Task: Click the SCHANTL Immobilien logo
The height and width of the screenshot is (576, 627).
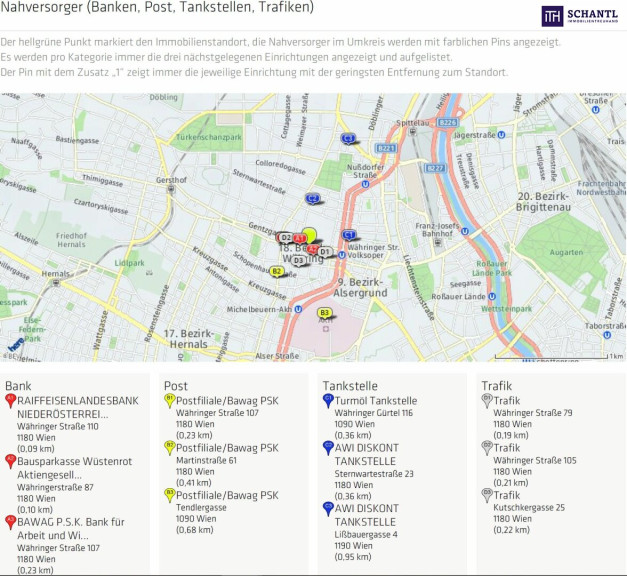Action: 582,16
